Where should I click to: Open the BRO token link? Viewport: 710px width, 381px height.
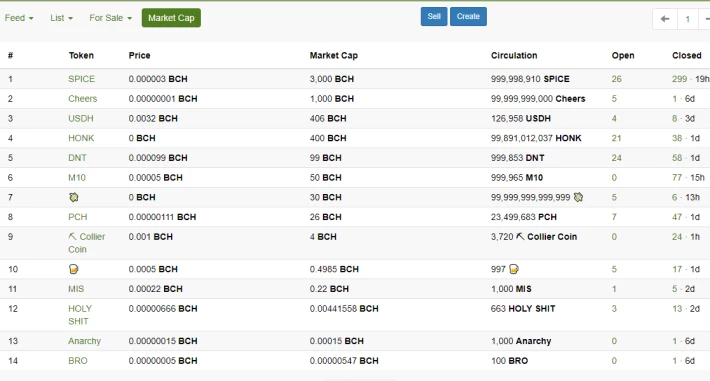77,361
